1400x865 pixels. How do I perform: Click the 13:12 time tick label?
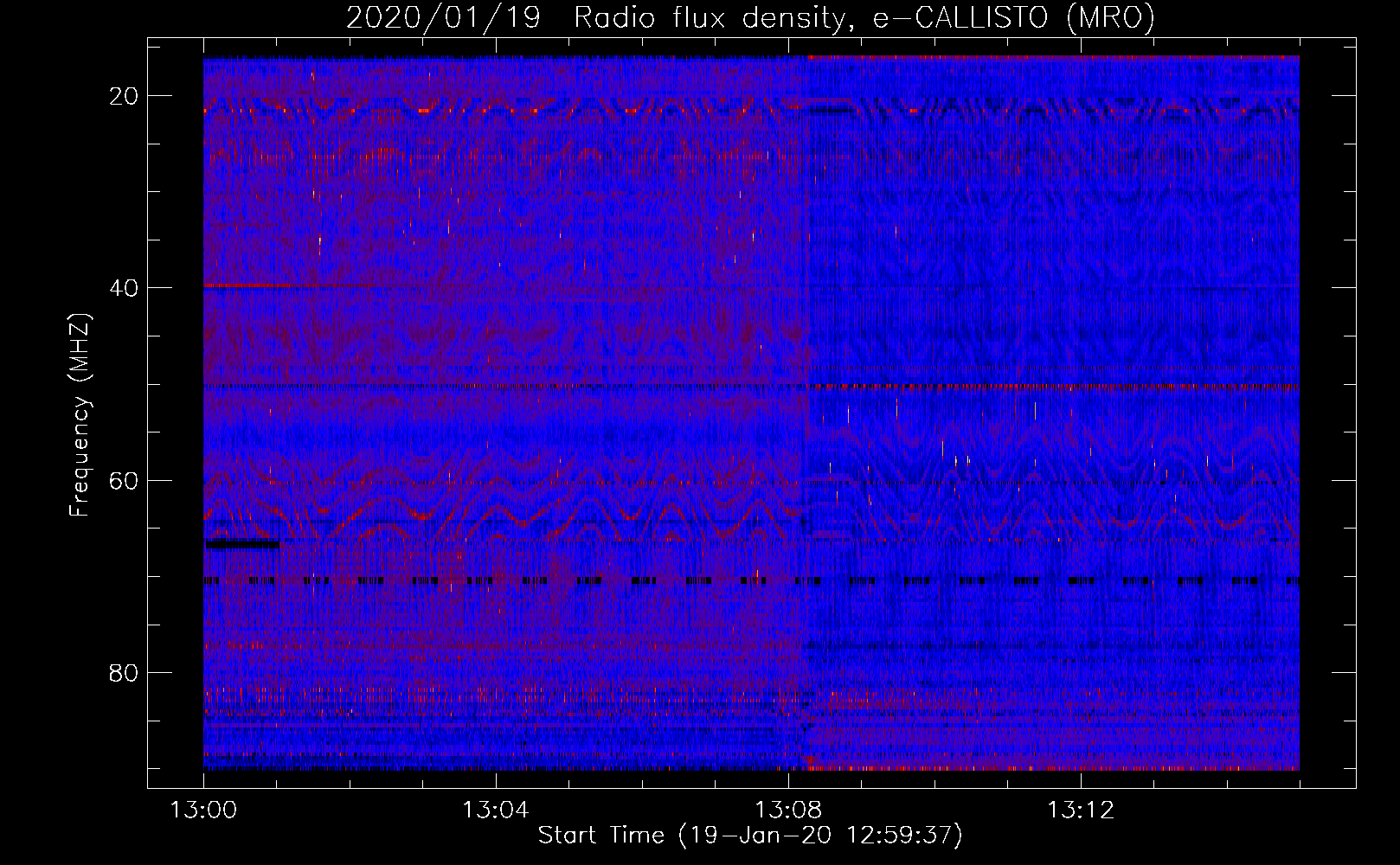point(1081,811)
